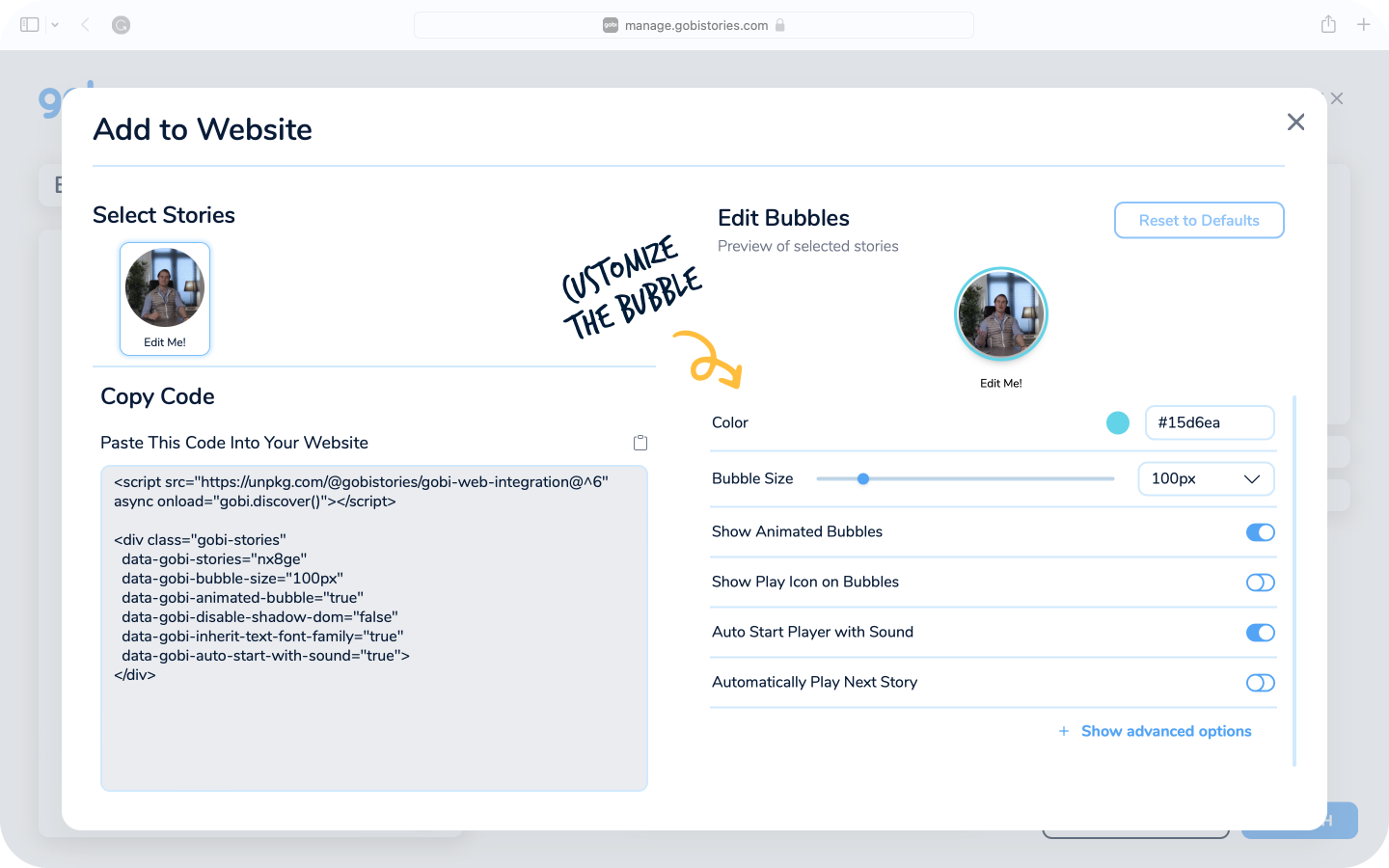The width and height of the screenshot is (1389, 868).
Task: Click the data-gobi-stories="nx8ge" code line
Action: [x=214, y=559]
